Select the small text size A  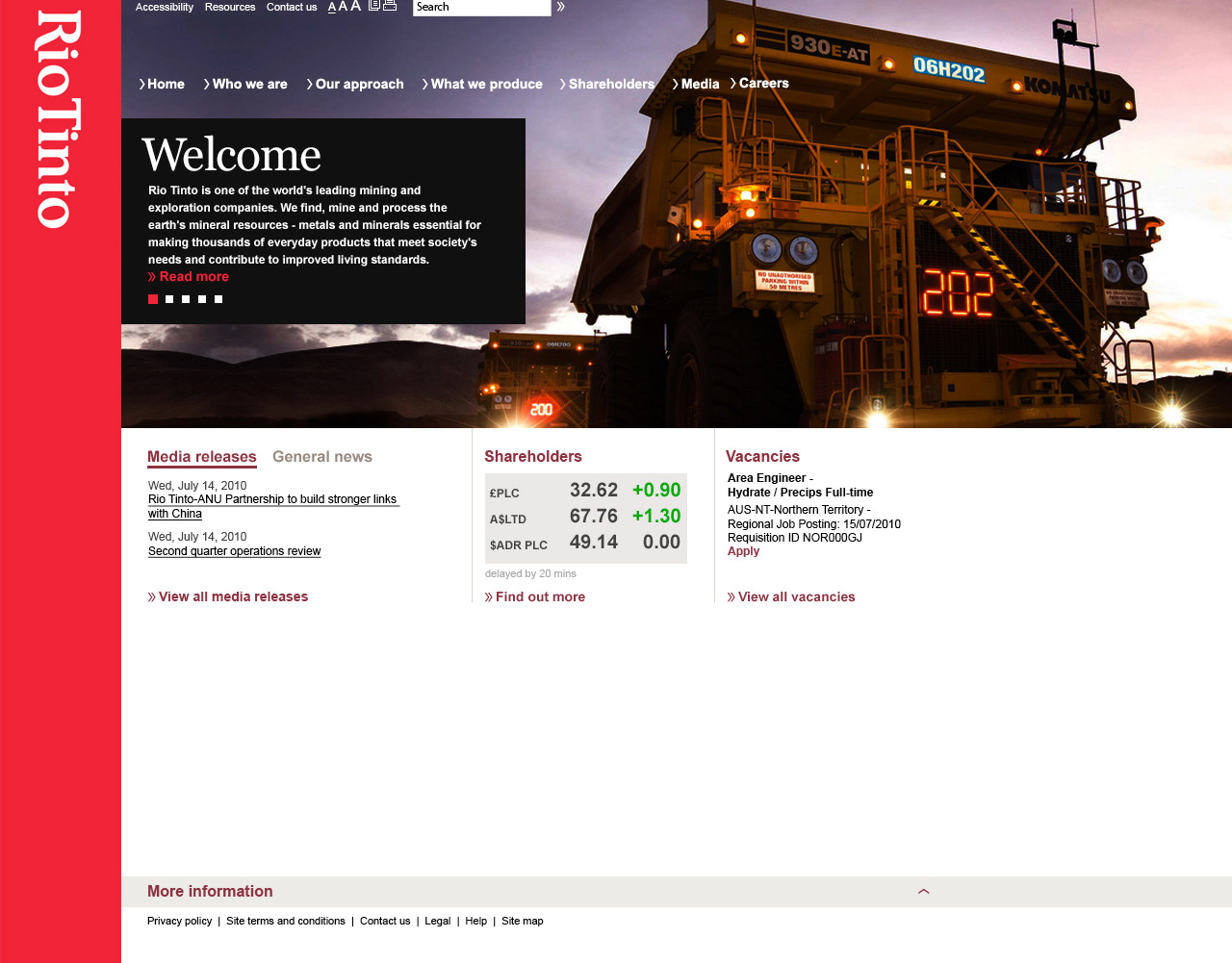332,8
